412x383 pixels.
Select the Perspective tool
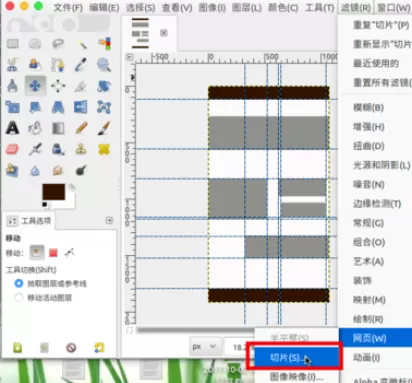[58, 107]
